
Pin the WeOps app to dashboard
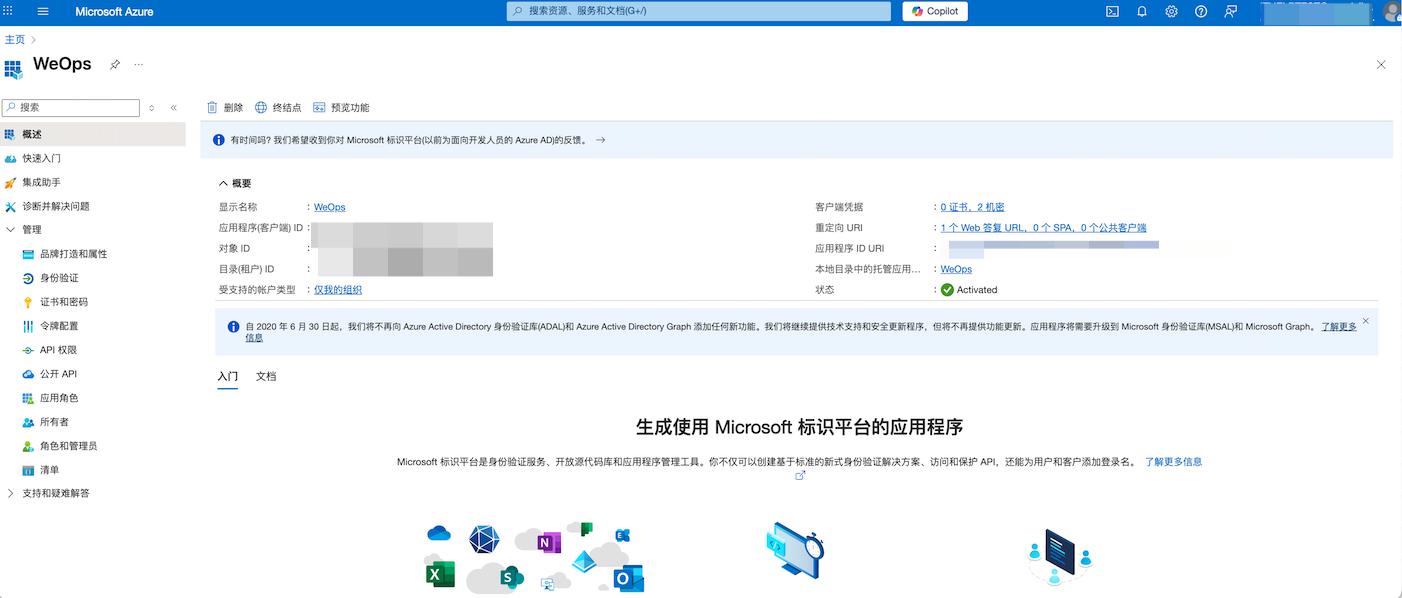pyautogui.click(x=115, y=64)
